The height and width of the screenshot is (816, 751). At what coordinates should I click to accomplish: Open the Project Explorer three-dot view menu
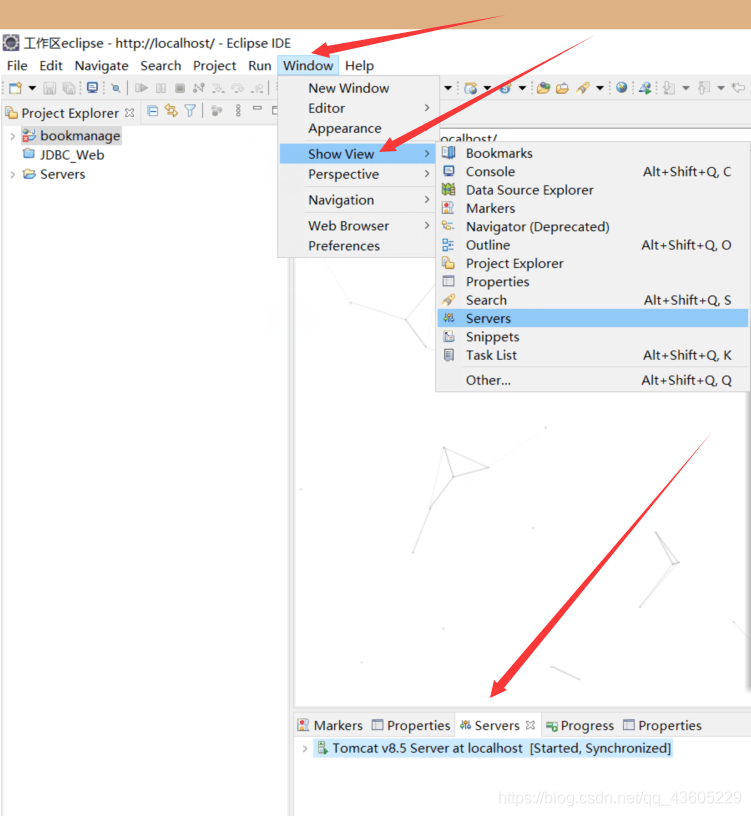tap(238, 110)
